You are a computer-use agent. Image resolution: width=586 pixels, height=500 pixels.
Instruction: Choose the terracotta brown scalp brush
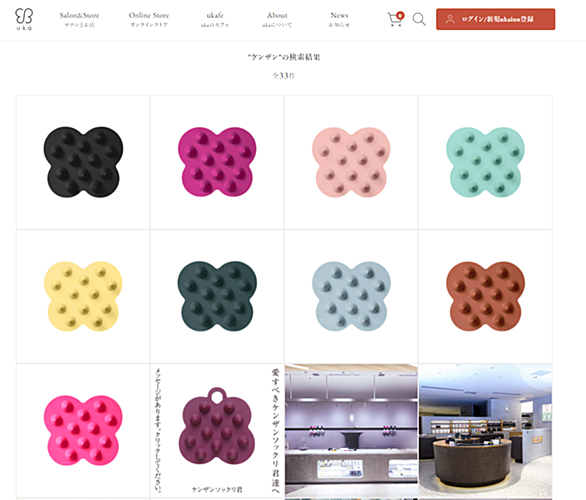click(485, 296)
